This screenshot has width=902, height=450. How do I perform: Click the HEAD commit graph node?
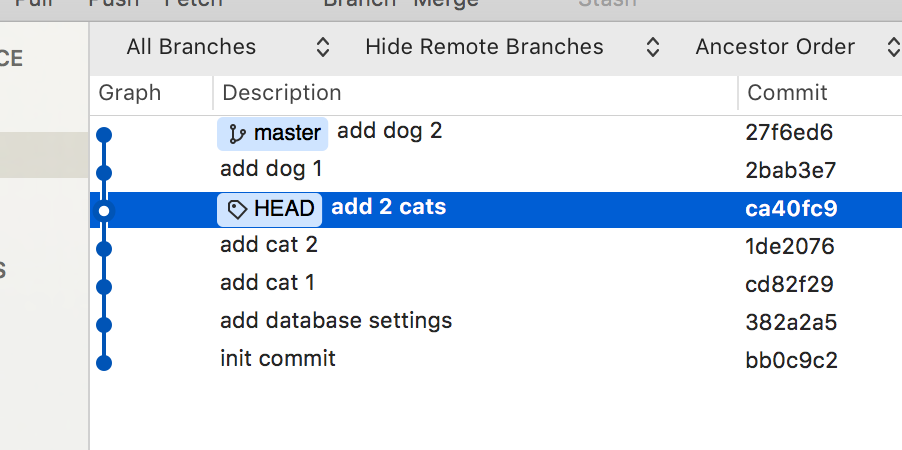(x=104, y=210)
